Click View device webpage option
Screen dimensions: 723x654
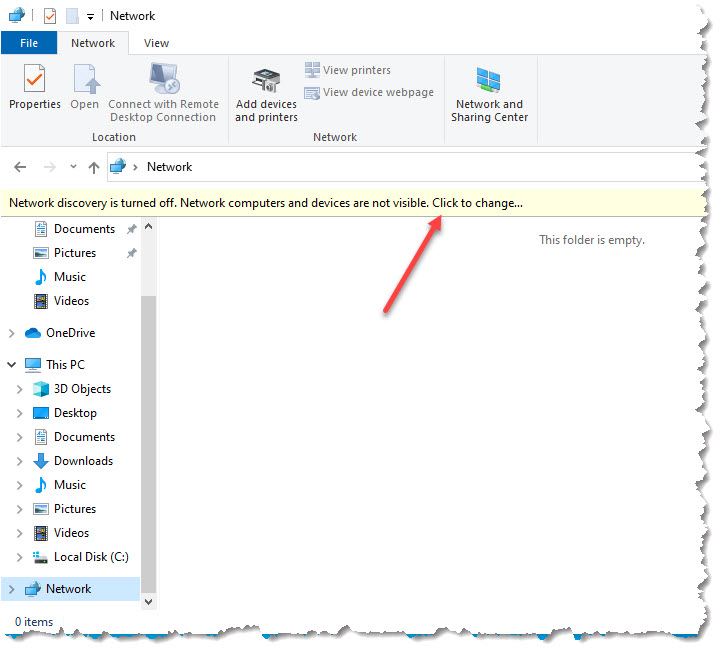(368, 92)
